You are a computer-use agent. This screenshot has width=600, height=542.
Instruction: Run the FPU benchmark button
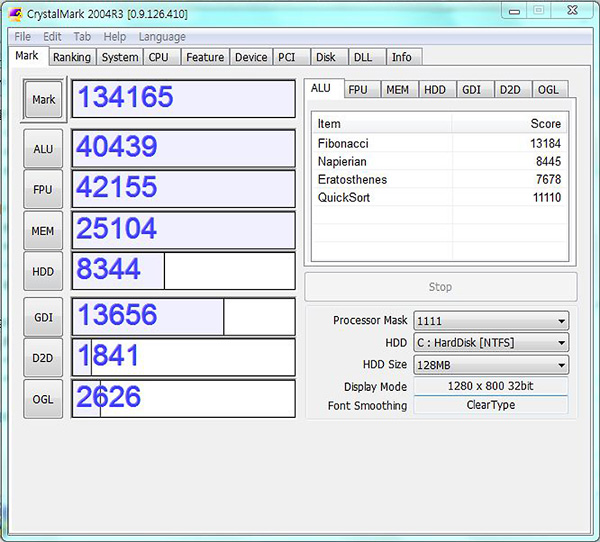[43, 189]
